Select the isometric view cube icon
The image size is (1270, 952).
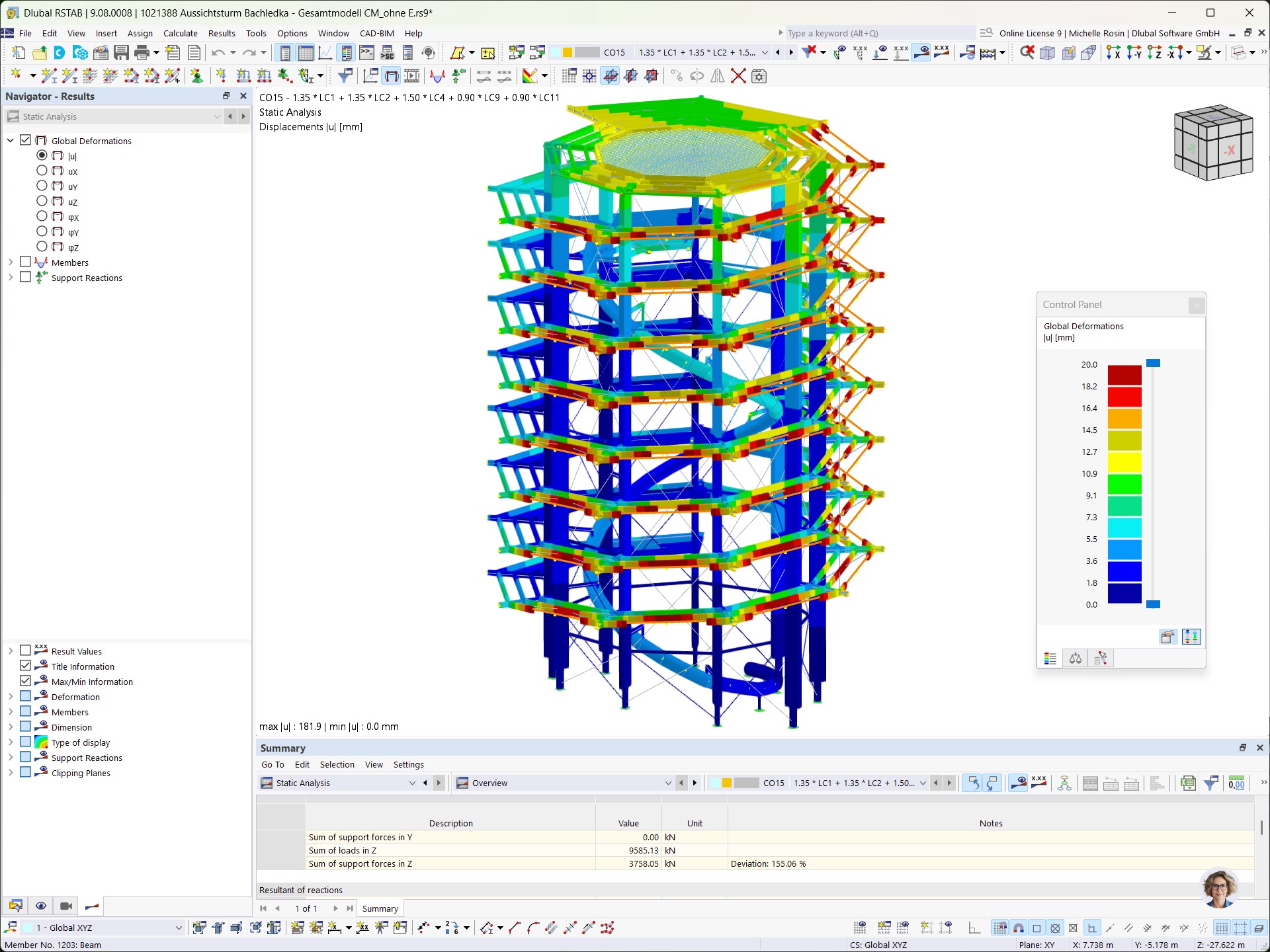pos(1214,142)
